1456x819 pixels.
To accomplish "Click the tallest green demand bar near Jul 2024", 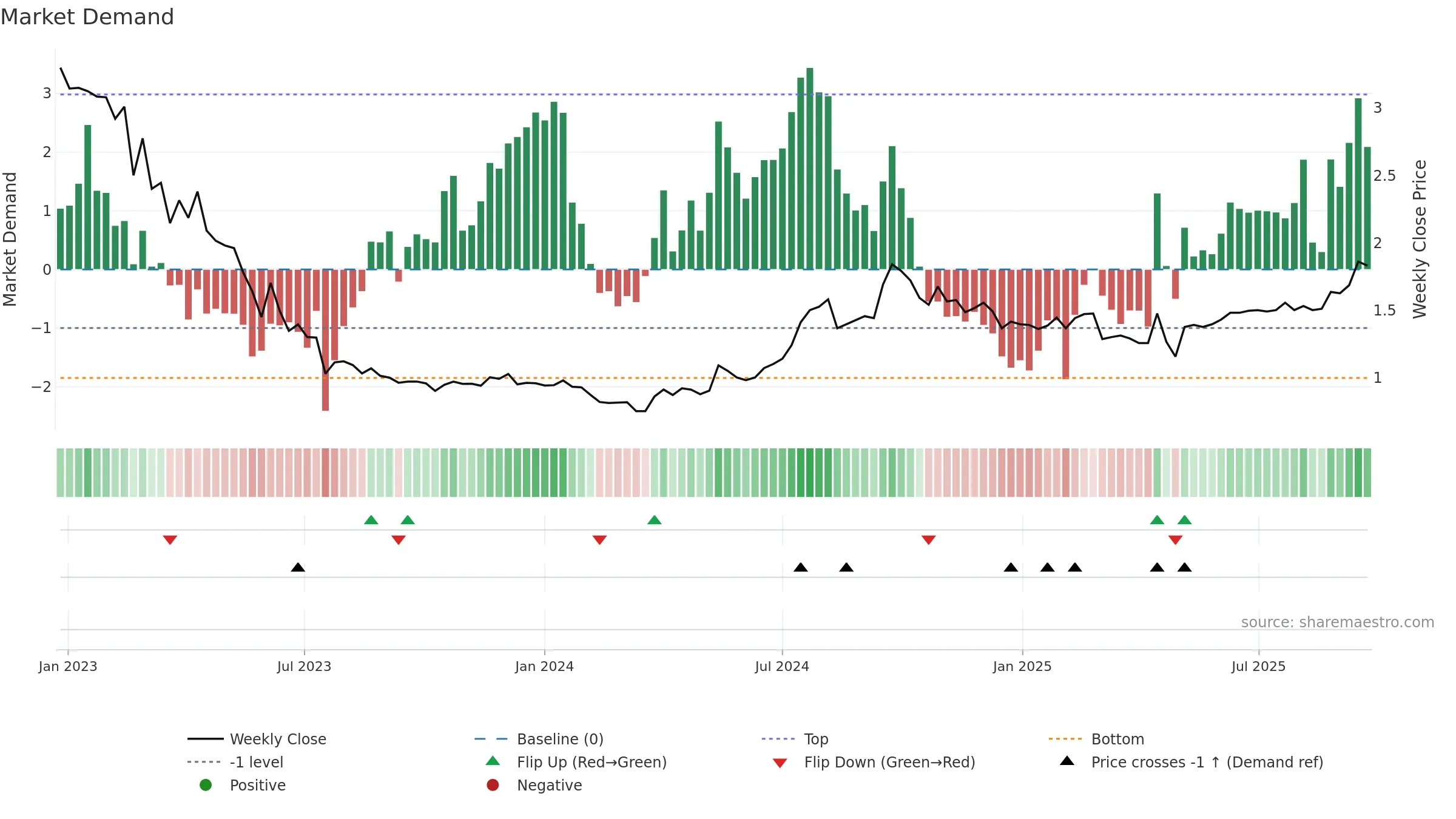I will pos(810,168).
